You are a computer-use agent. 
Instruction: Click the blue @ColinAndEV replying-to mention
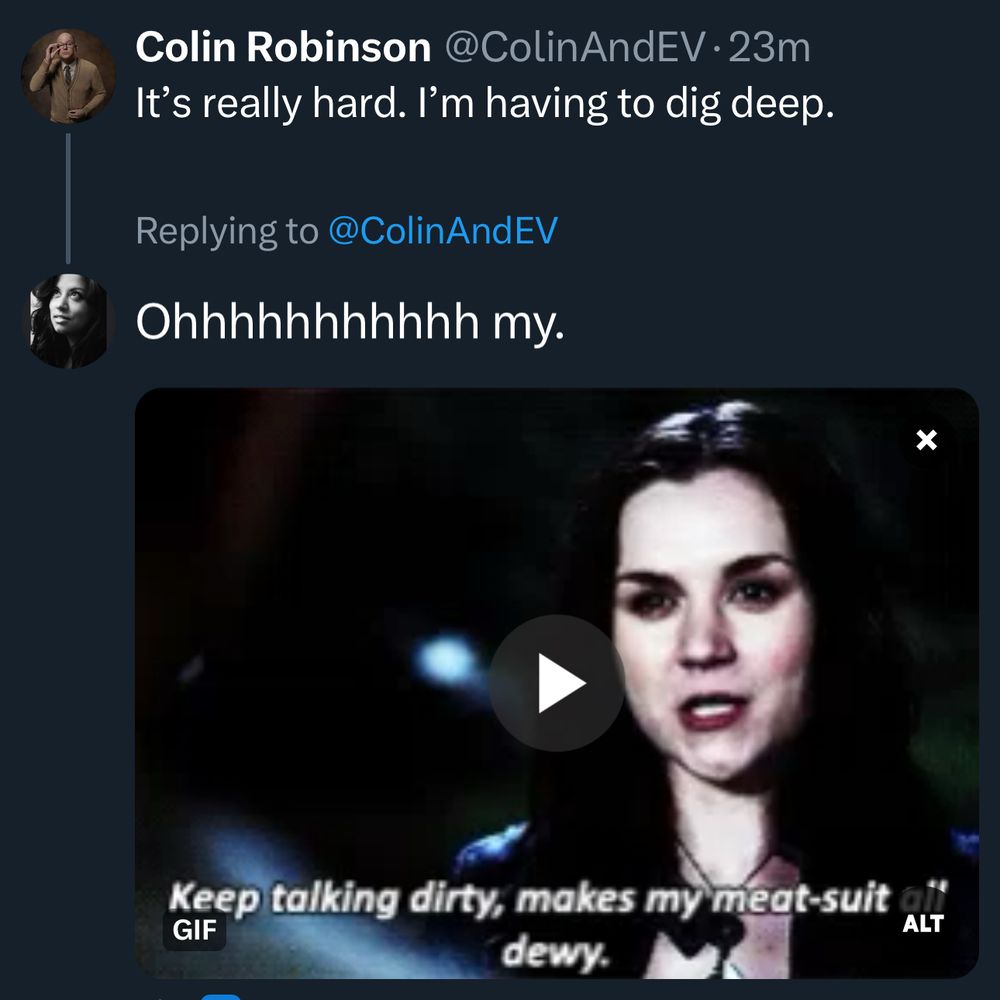tap(442, 231)
